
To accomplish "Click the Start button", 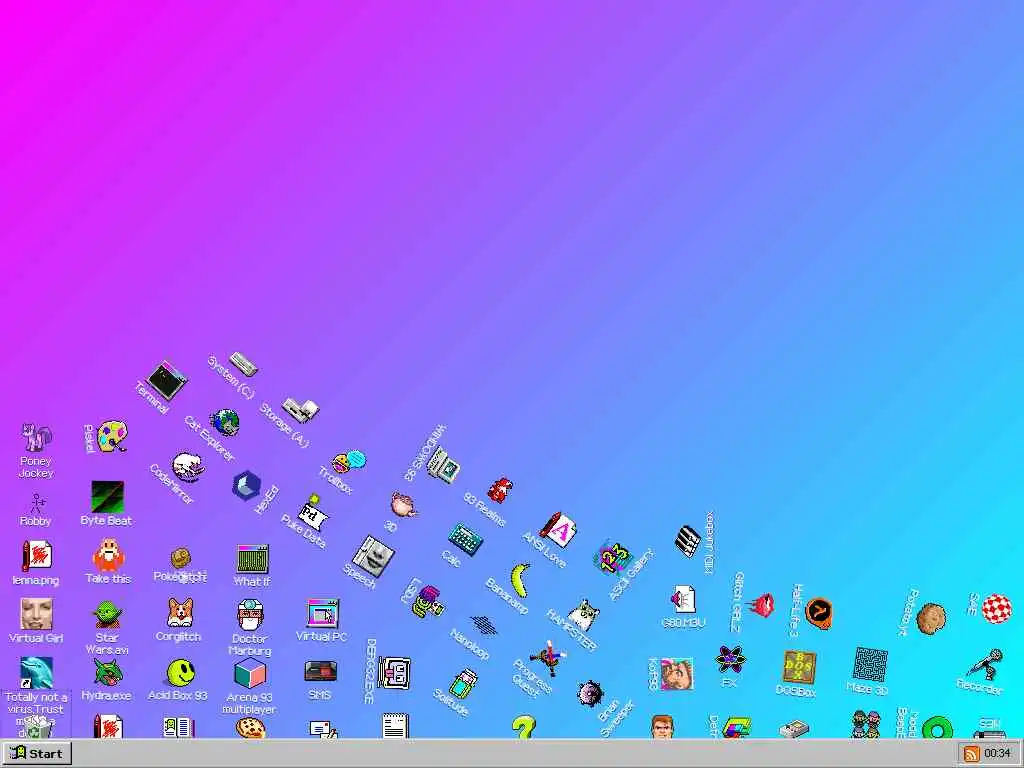I will 37,754.
